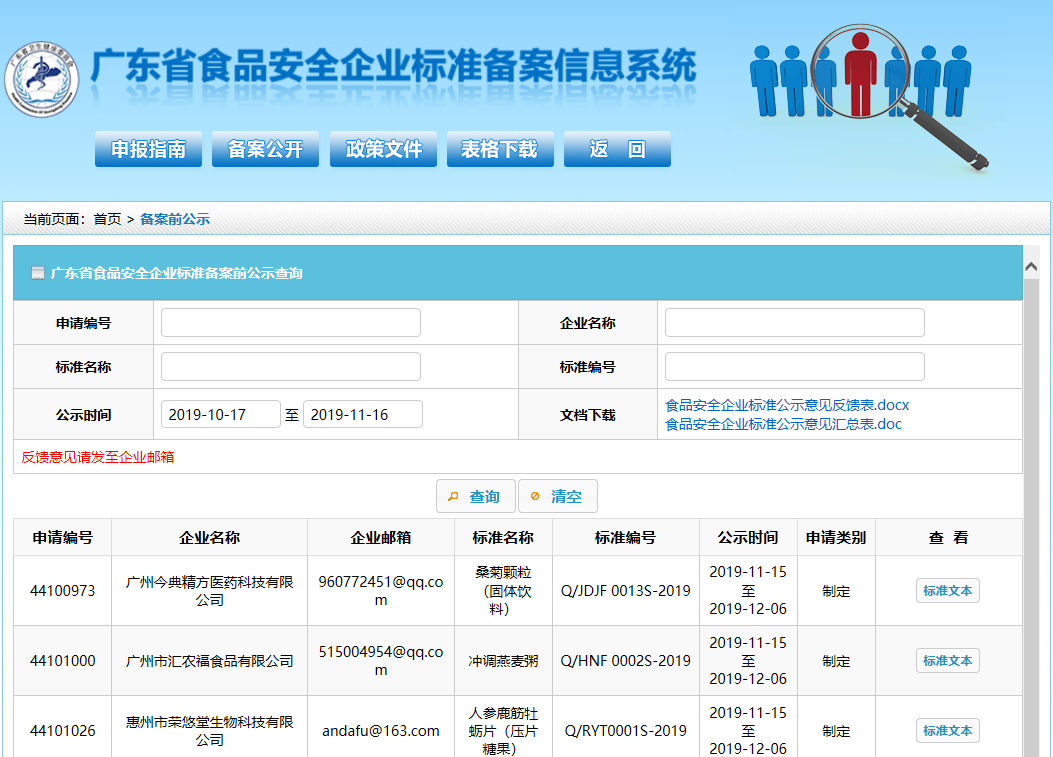Screen dimensions: 1053x757
Task: Go to 首页 in the breadcrumb
Action: pos(107,219)
